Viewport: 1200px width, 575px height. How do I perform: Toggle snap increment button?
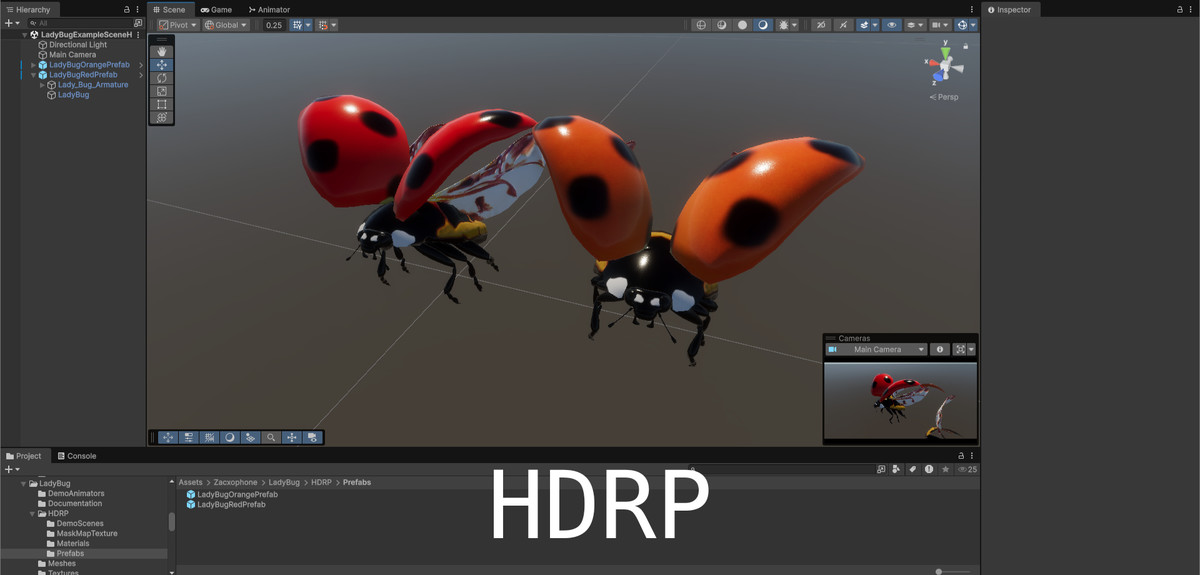pos(323,25)
